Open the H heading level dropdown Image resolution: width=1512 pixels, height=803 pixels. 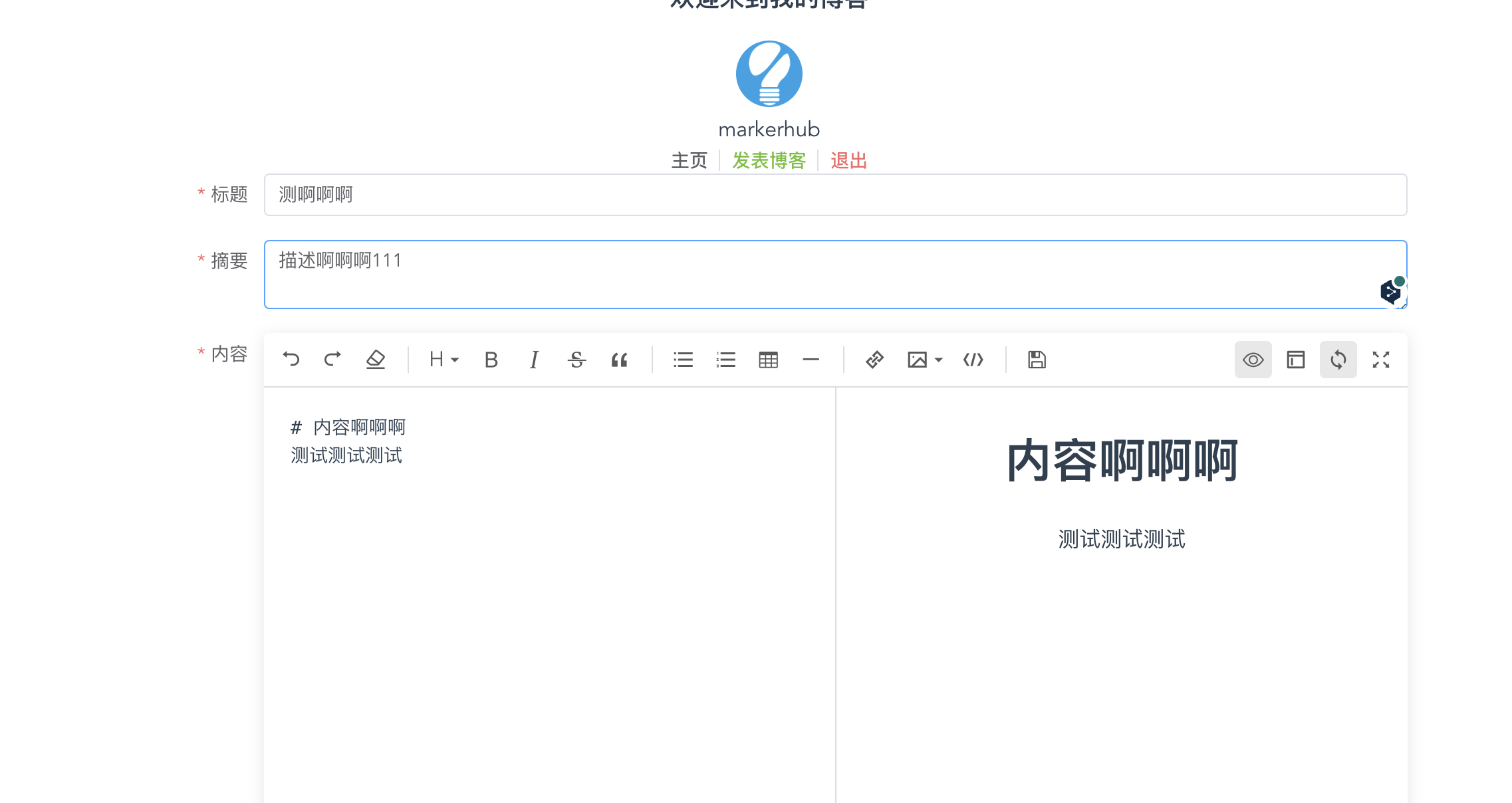[443, 360]
